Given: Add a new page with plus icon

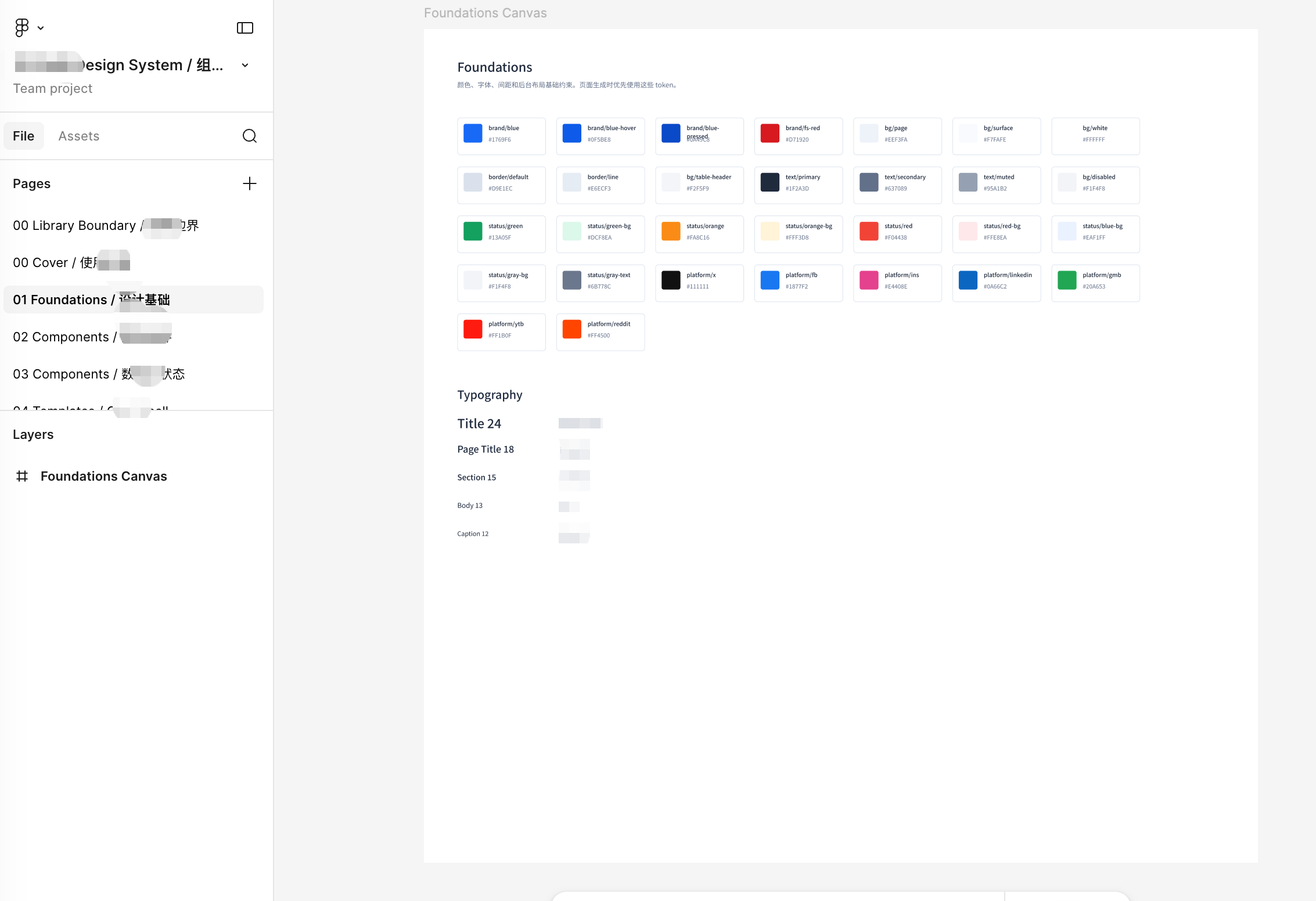Looking at the screenshot, I should (250, 183).
